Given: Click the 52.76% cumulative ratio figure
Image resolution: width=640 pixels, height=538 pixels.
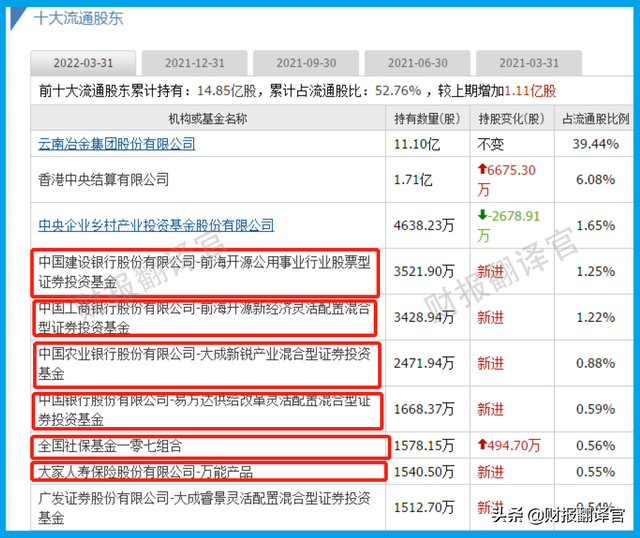Looking at the screenshot, I should coord(398,91).
